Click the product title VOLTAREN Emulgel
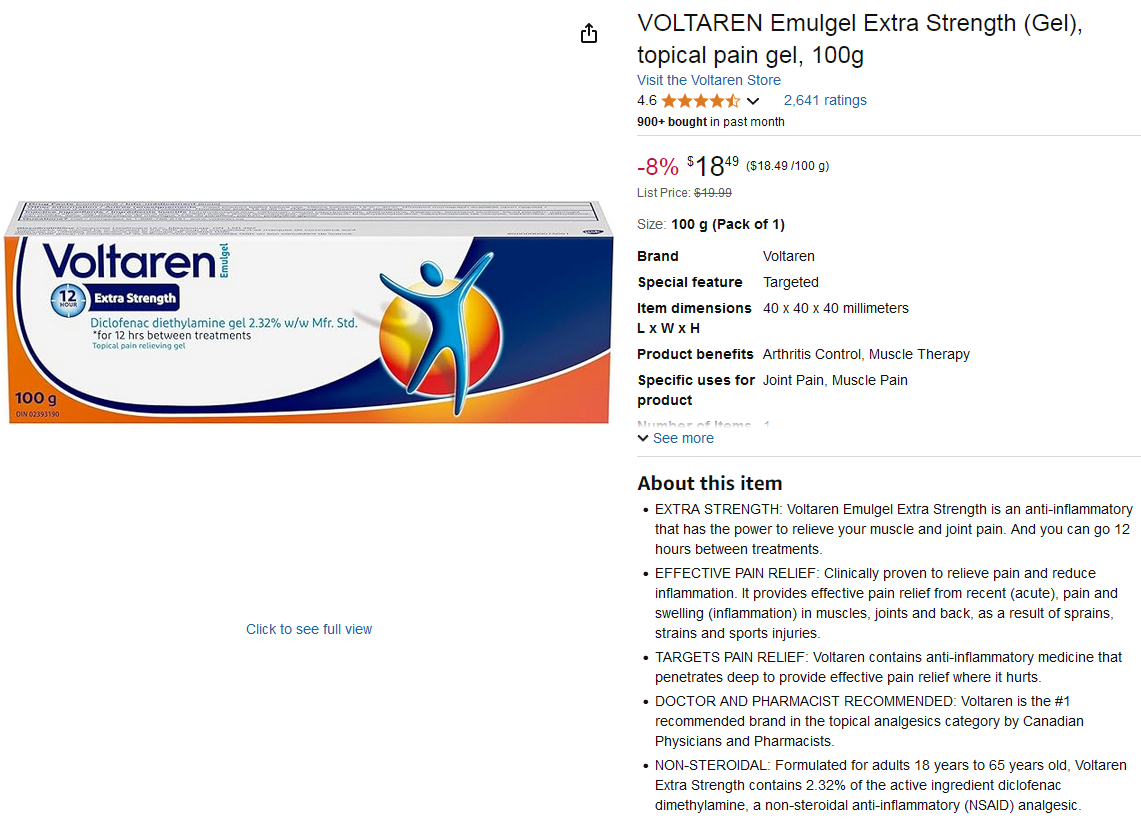The height and width of the screenshot is (825, 1141). coord(859,39)
